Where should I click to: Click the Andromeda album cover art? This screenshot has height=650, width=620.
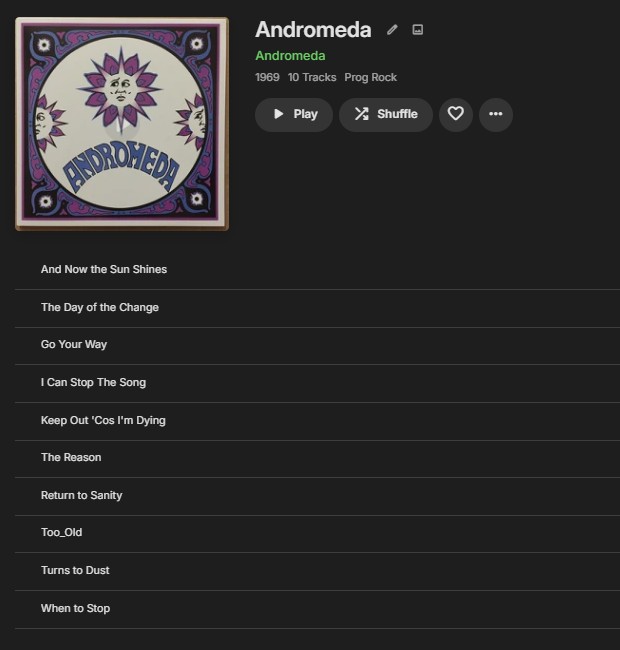click(x=122, y=124)
